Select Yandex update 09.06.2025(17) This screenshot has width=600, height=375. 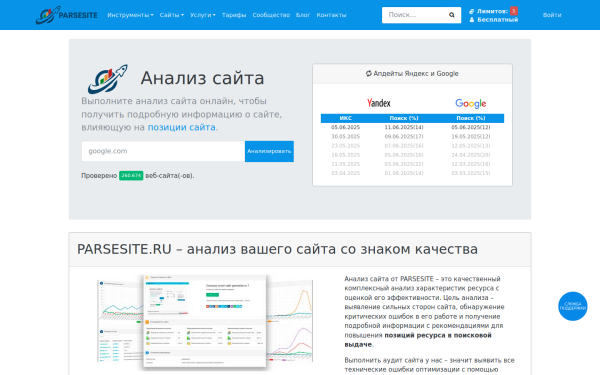(404, 137)
